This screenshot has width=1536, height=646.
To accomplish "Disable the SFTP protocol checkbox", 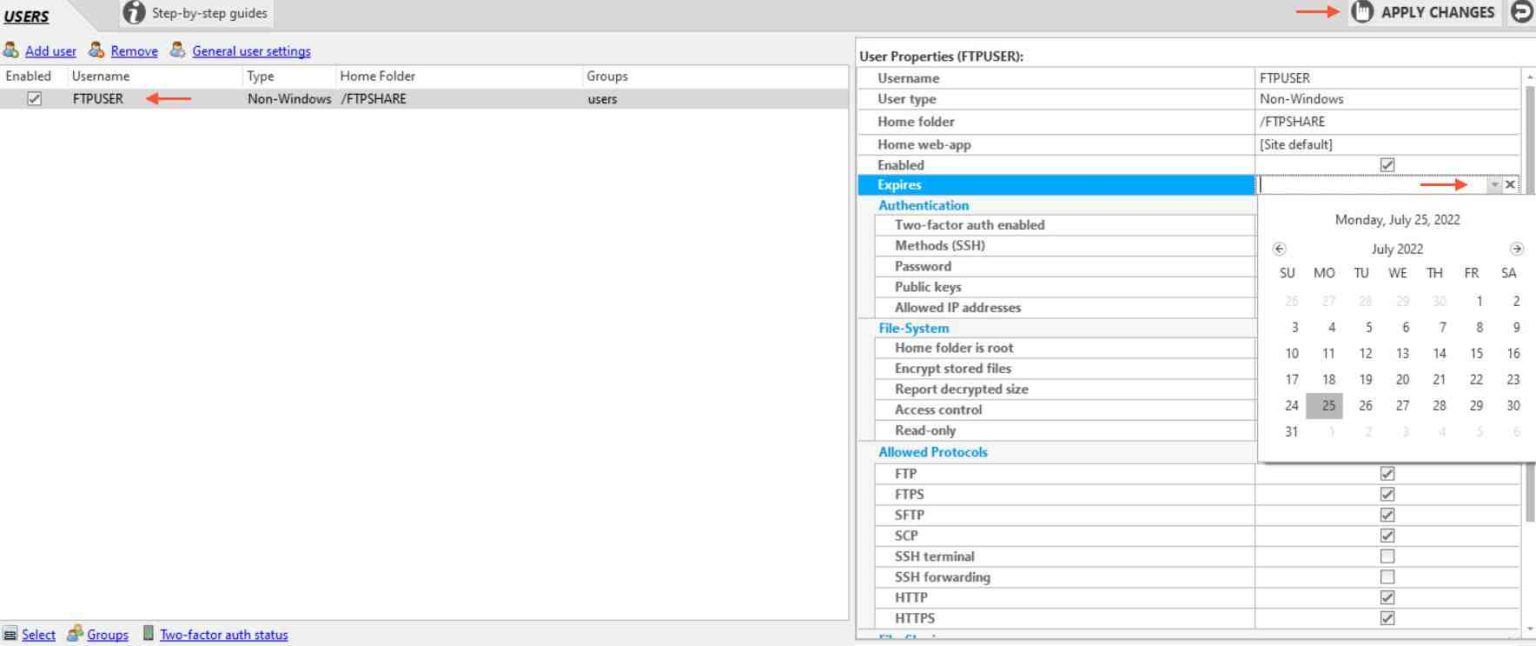I will pyautogui.click(x=1386, y=514).
